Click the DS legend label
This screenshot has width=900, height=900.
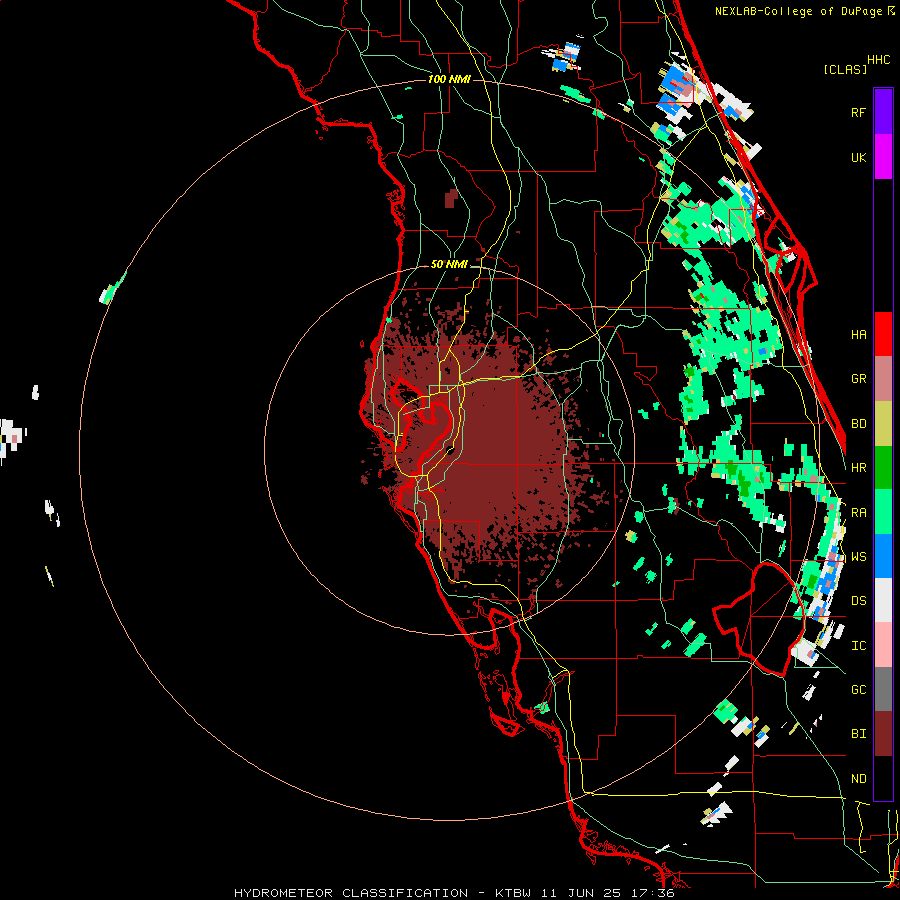point(858,601)
